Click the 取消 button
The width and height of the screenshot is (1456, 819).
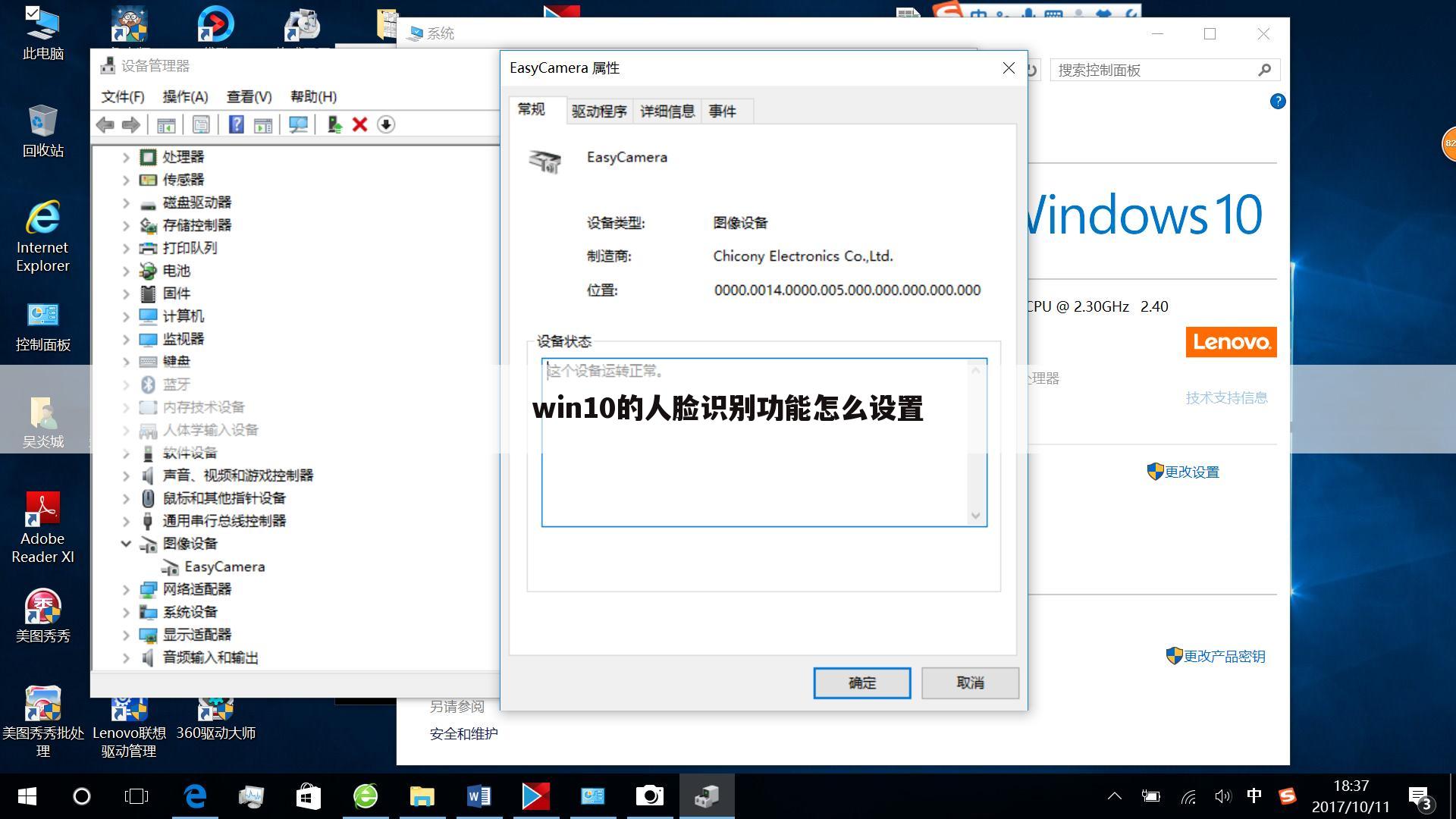(x=970, y=683)
